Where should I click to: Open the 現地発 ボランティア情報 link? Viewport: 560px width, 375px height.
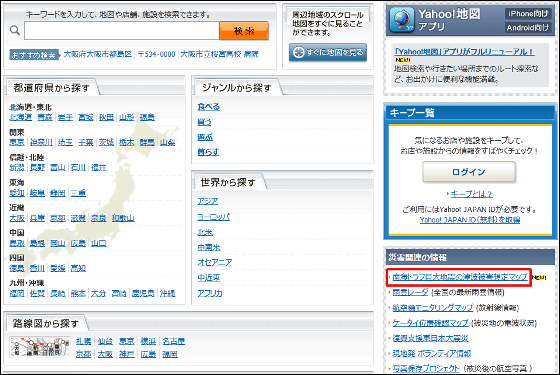(x=432, y=354)
